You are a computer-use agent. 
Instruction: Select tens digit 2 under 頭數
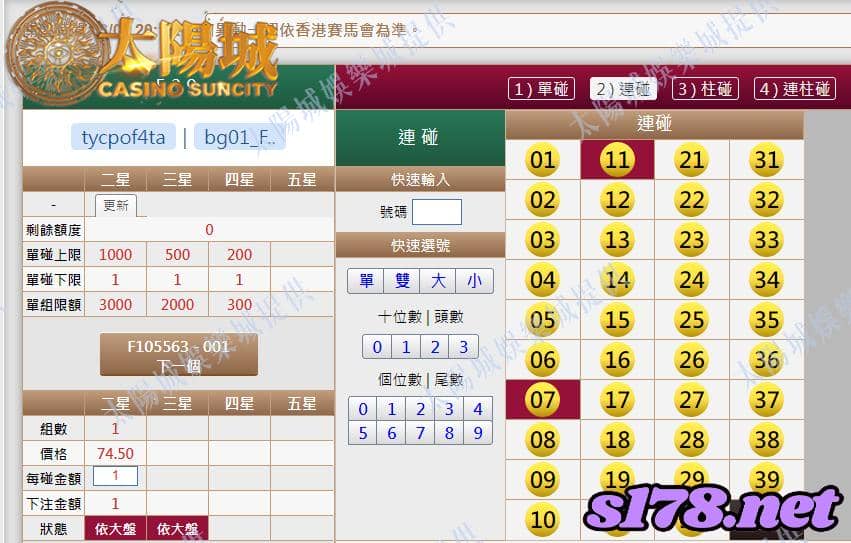435,346
